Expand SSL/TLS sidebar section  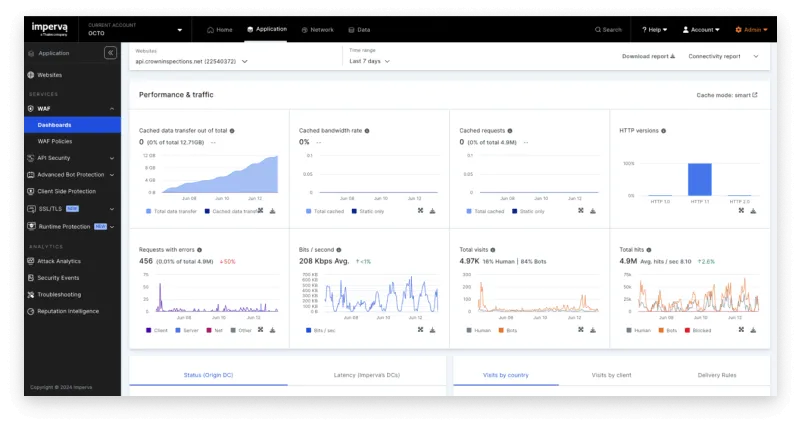pyautogui.click(x=112, y=209)
